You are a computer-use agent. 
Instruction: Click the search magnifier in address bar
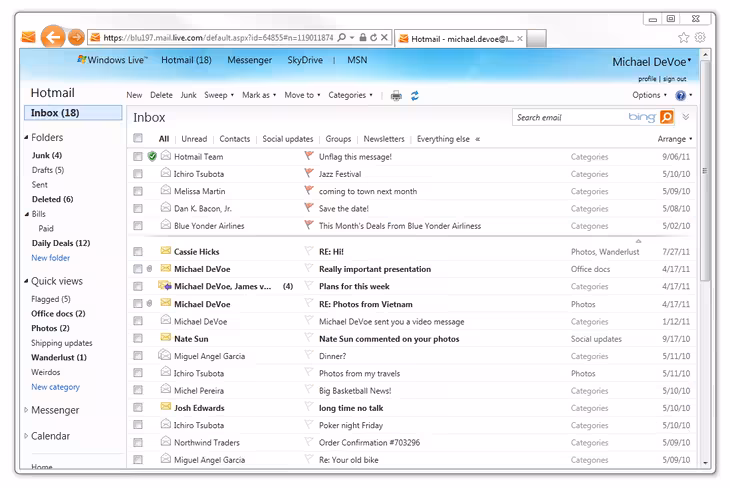coord(342,37)
